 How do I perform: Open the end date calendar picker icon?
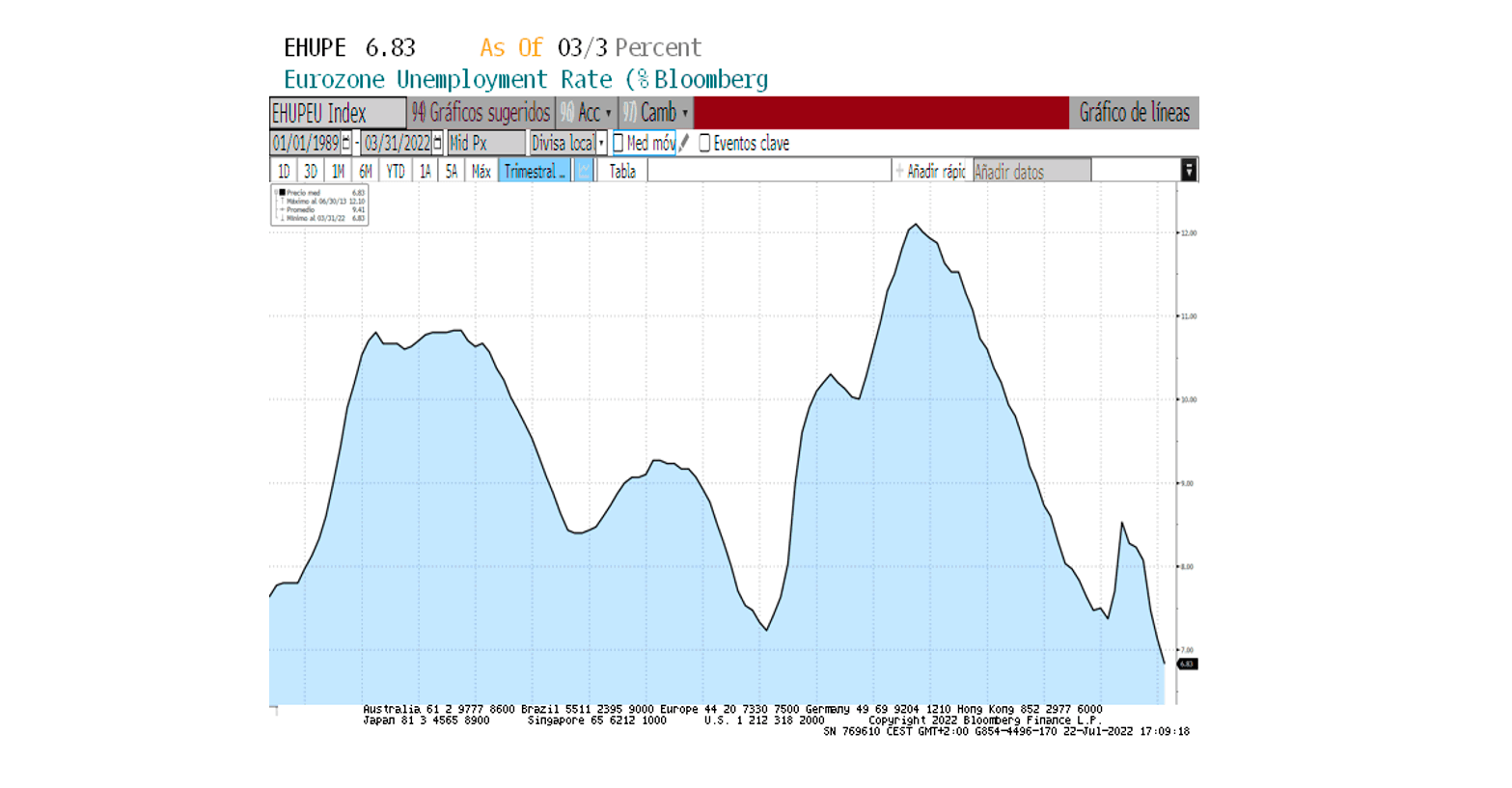tap(437, 143)
